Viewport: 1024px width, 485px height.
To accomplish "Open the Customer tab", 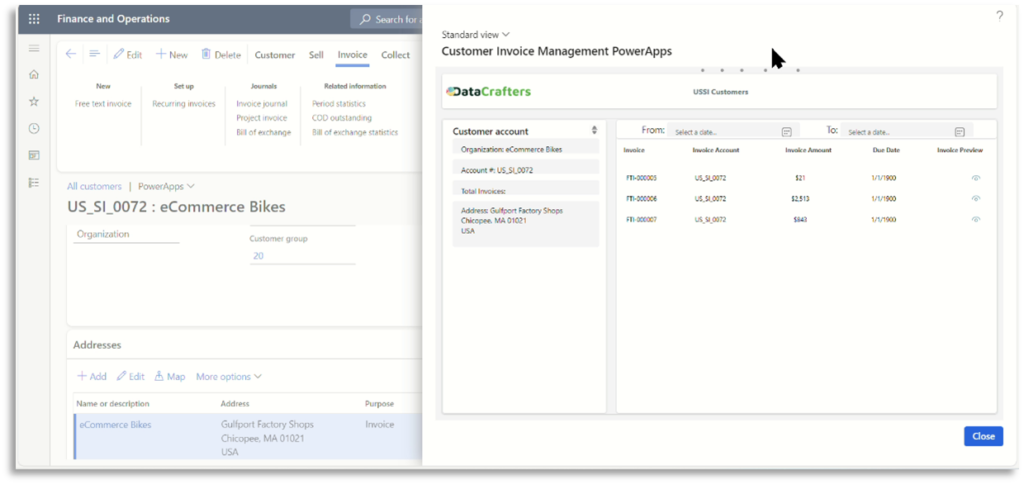I will pyautogui.click(x=275, y=55).
